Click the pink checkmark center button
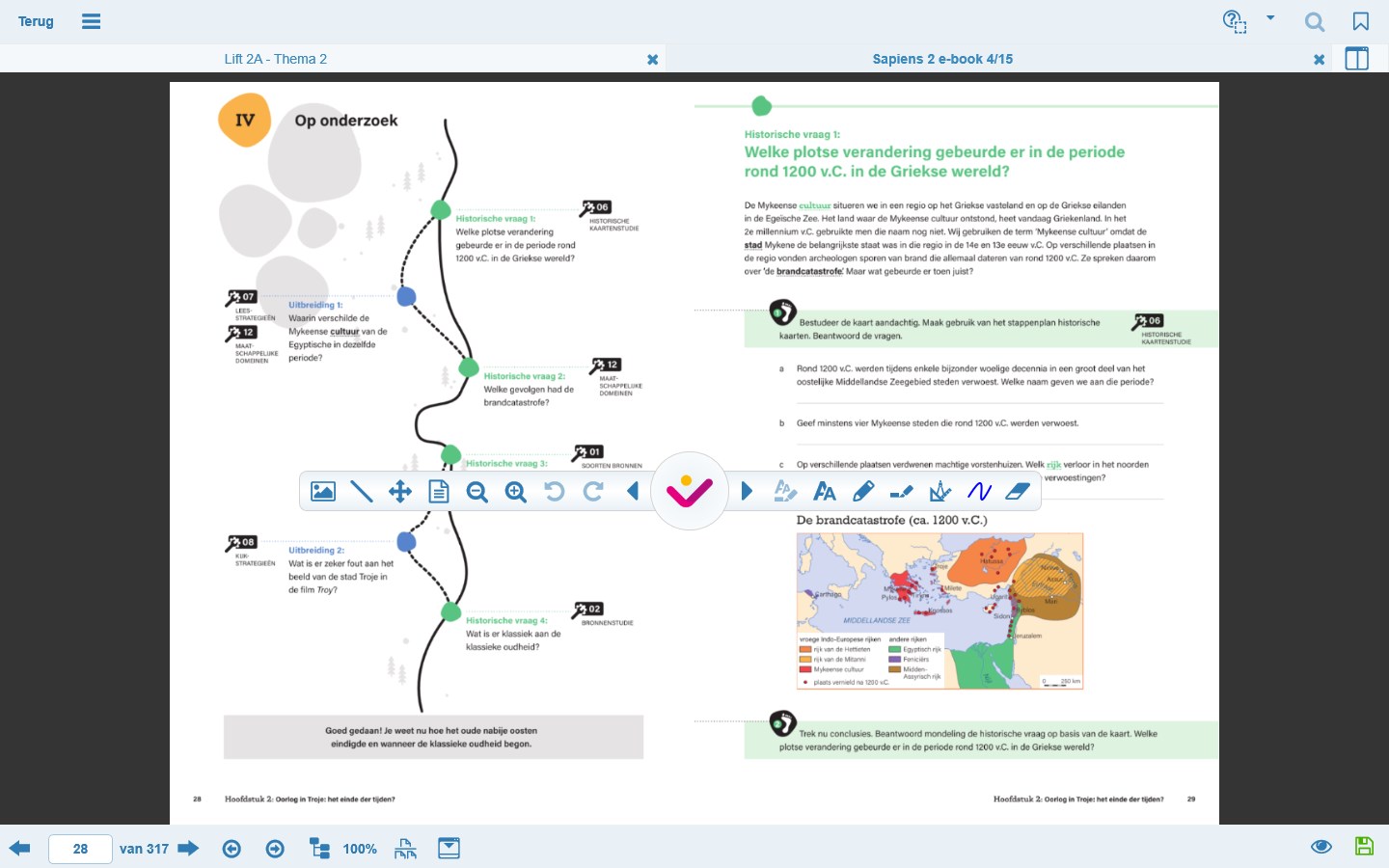The height and width of the screenshot is (868, 1389). pyautogui.click(x=689, y=492)
